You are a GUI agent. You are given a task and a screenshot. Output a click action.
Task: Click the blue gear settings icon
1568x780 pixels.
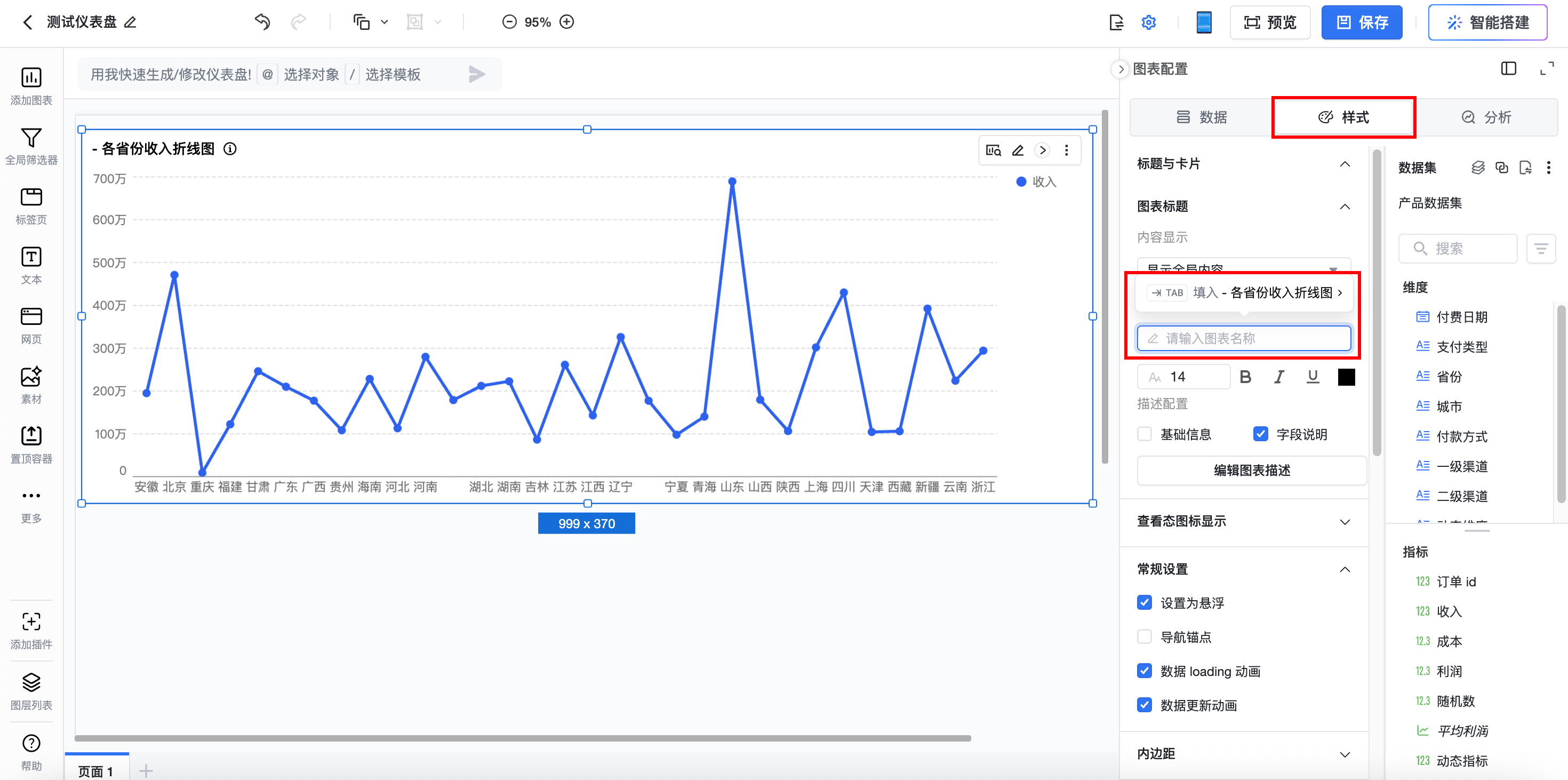pos(1148,22)
